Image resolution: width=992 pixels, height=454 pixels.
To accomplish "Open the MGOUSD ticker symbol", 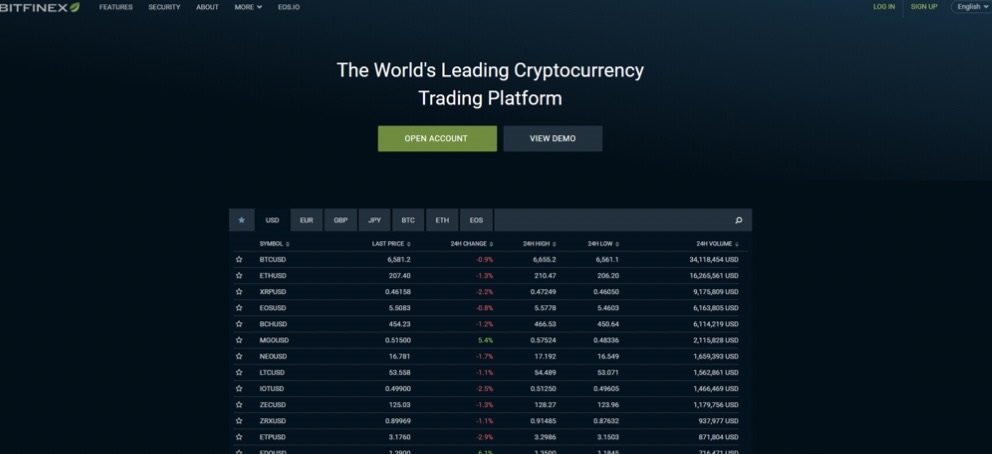I will pos(274,340).
